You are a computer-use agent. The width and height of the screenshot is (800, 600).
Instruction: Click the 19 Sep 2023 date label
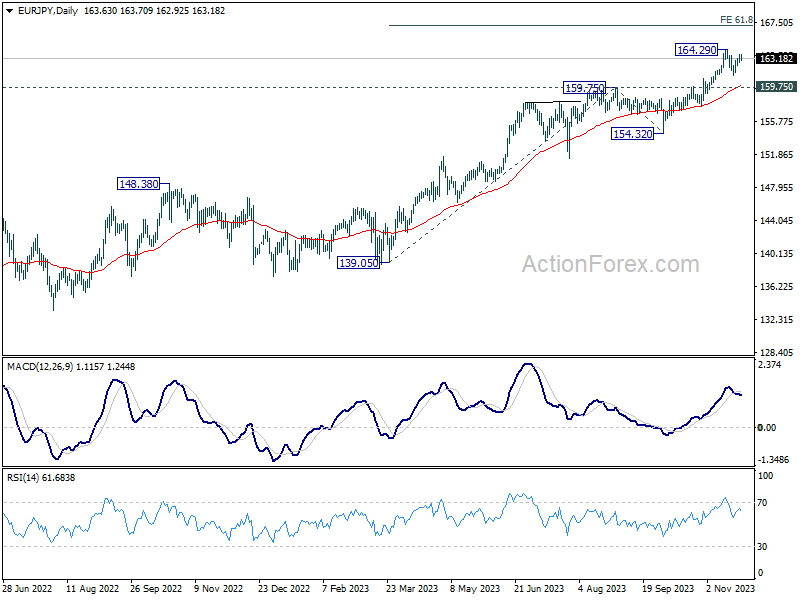668,588
